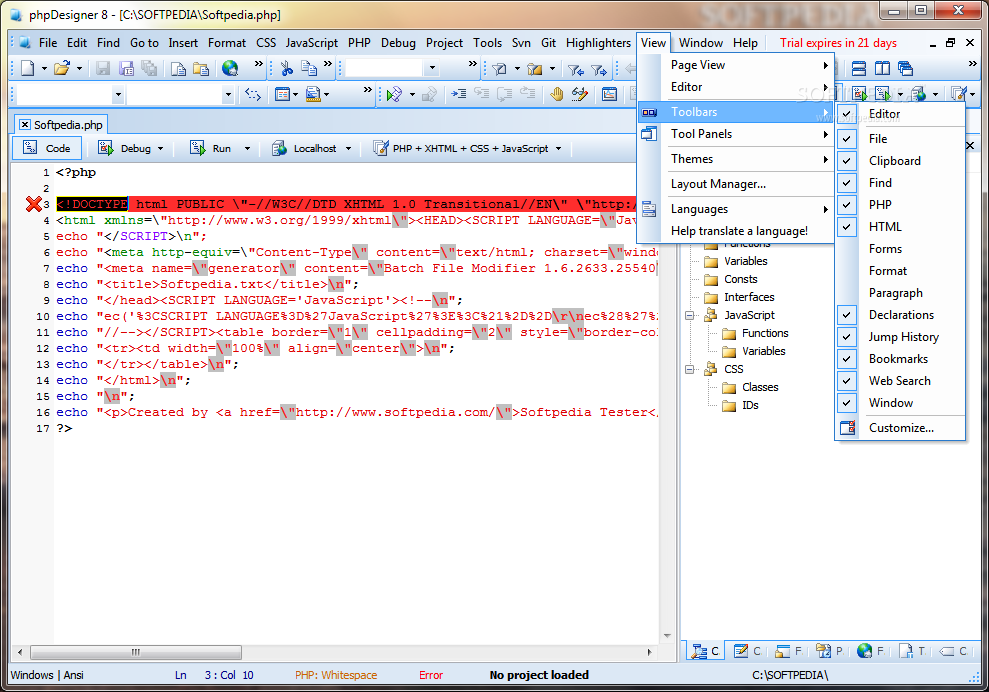Expand the Languages submenu
989x692 pixels.
pos(736,209)
